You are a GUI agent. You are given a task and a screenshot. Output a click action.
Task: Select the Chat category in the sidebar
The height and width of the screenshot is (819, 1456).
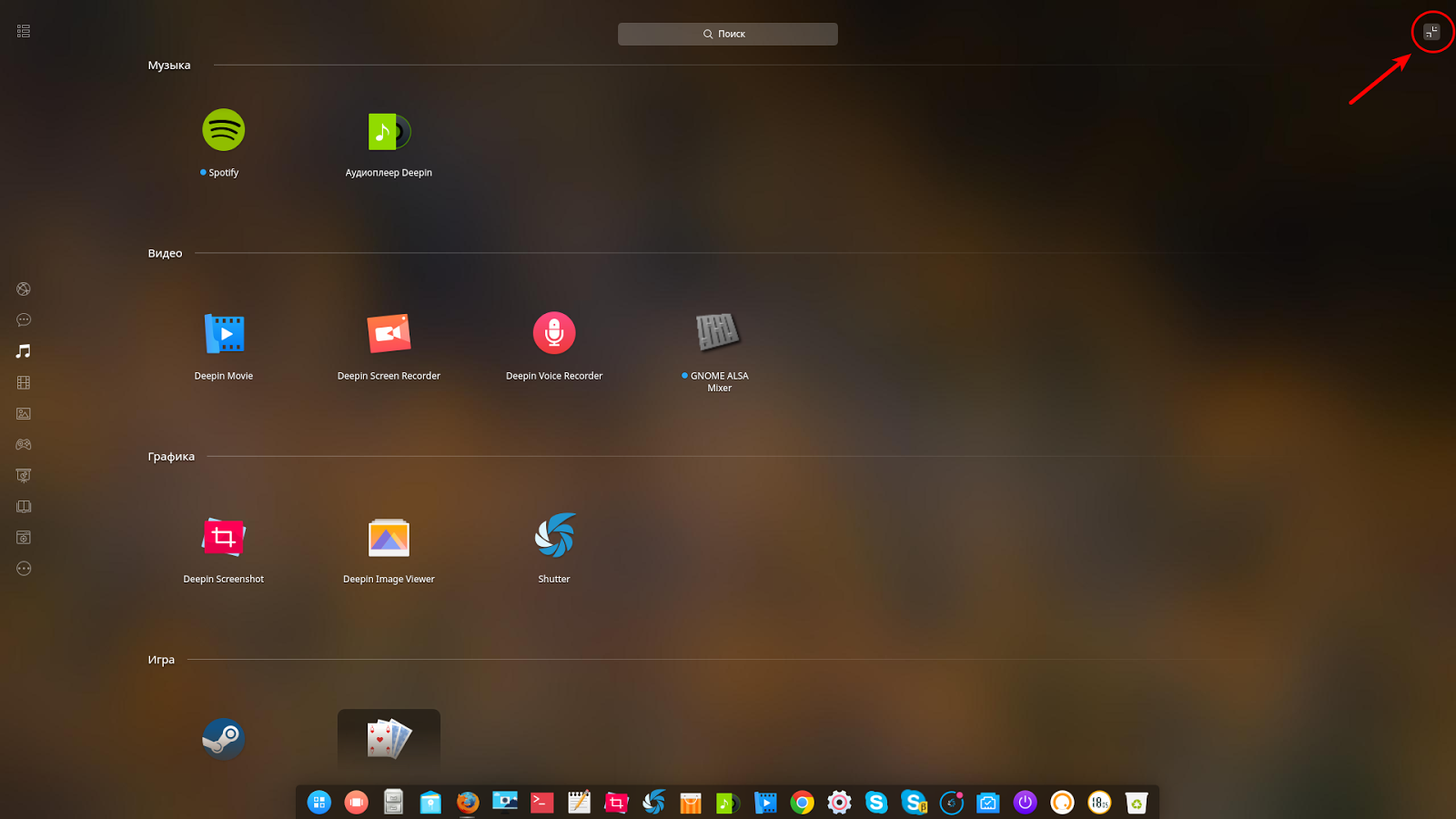coord(23,319)
